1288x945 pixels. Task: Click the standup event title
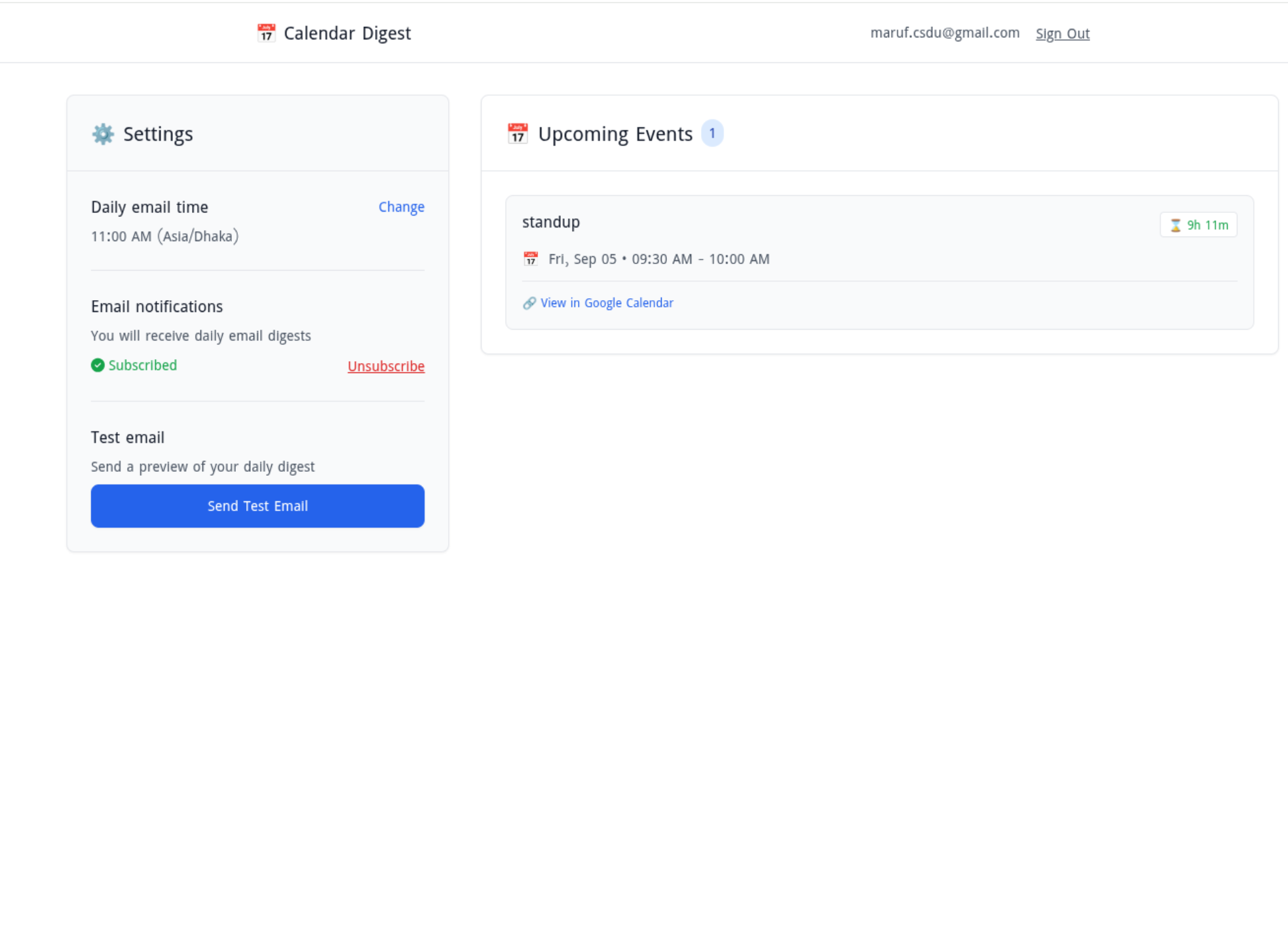pos(551,222)
